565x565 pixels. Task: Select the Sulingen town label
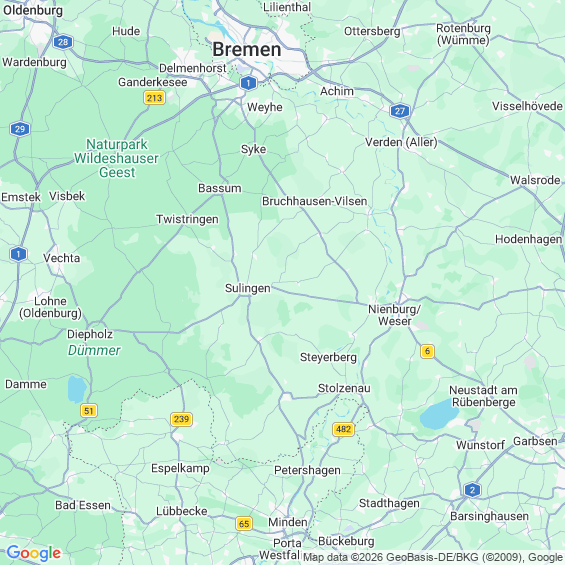248,288
